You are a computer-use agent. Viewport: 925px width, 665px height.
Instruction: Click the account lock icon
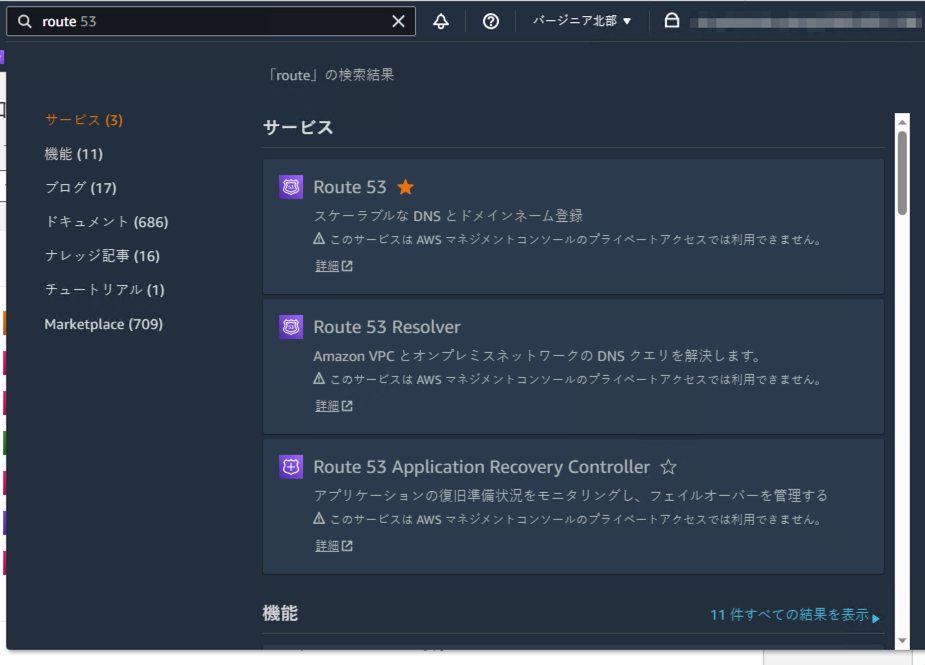point(671,21)
